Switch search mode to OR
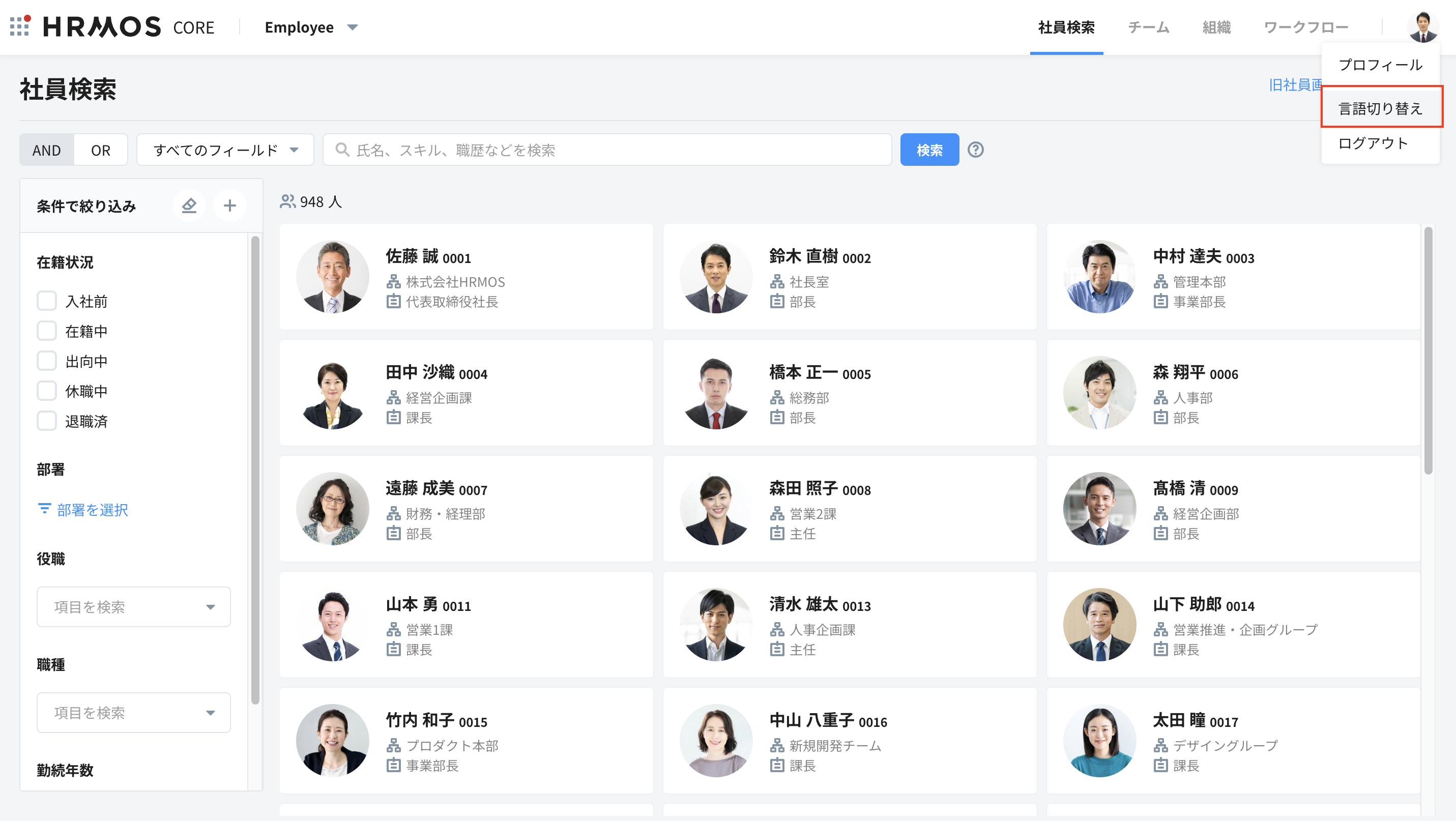 pyautogui.click(x=101, y=150)
